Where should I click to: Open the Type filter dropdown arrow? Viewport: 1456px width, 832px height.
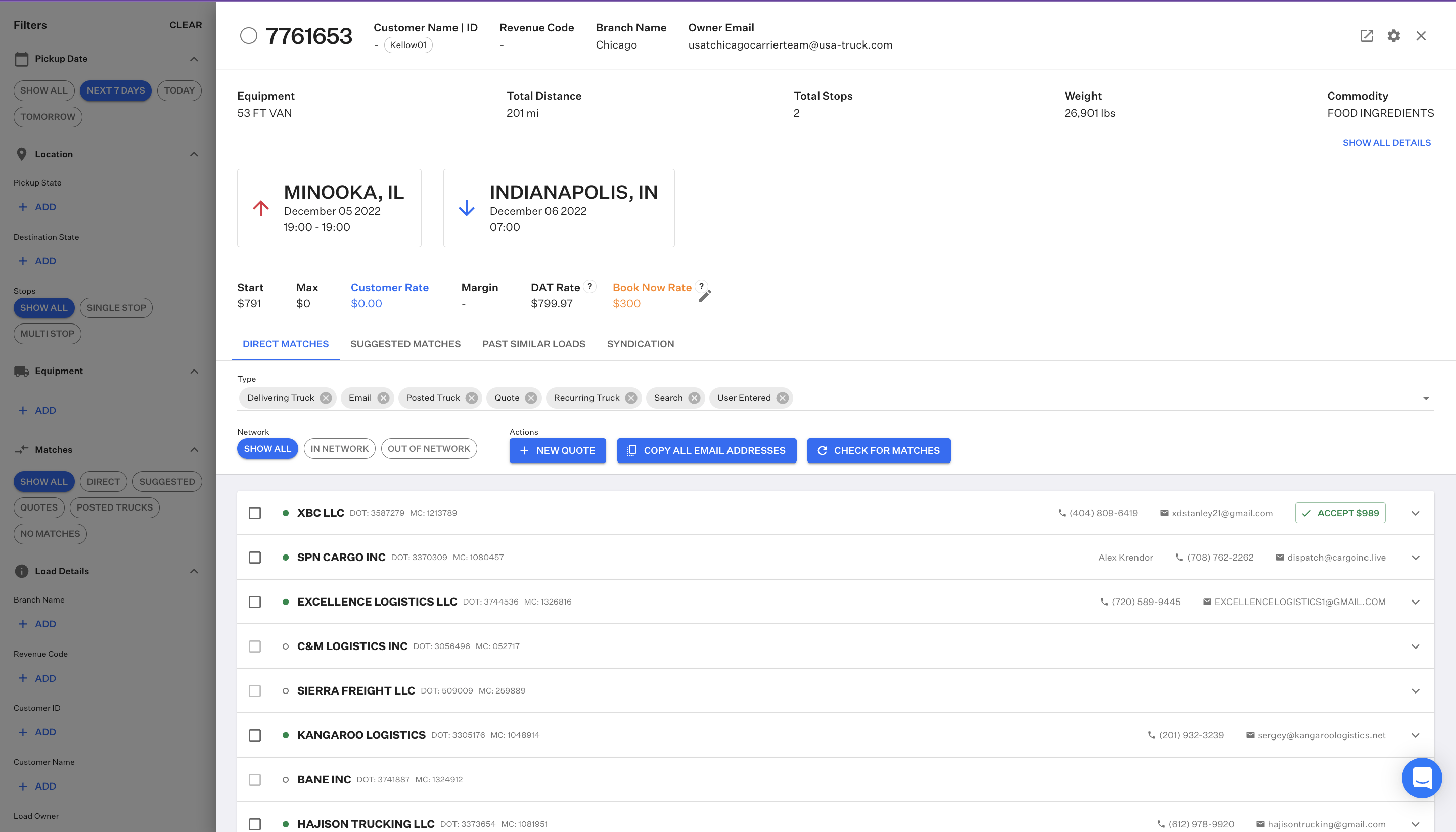point(1426,398)
